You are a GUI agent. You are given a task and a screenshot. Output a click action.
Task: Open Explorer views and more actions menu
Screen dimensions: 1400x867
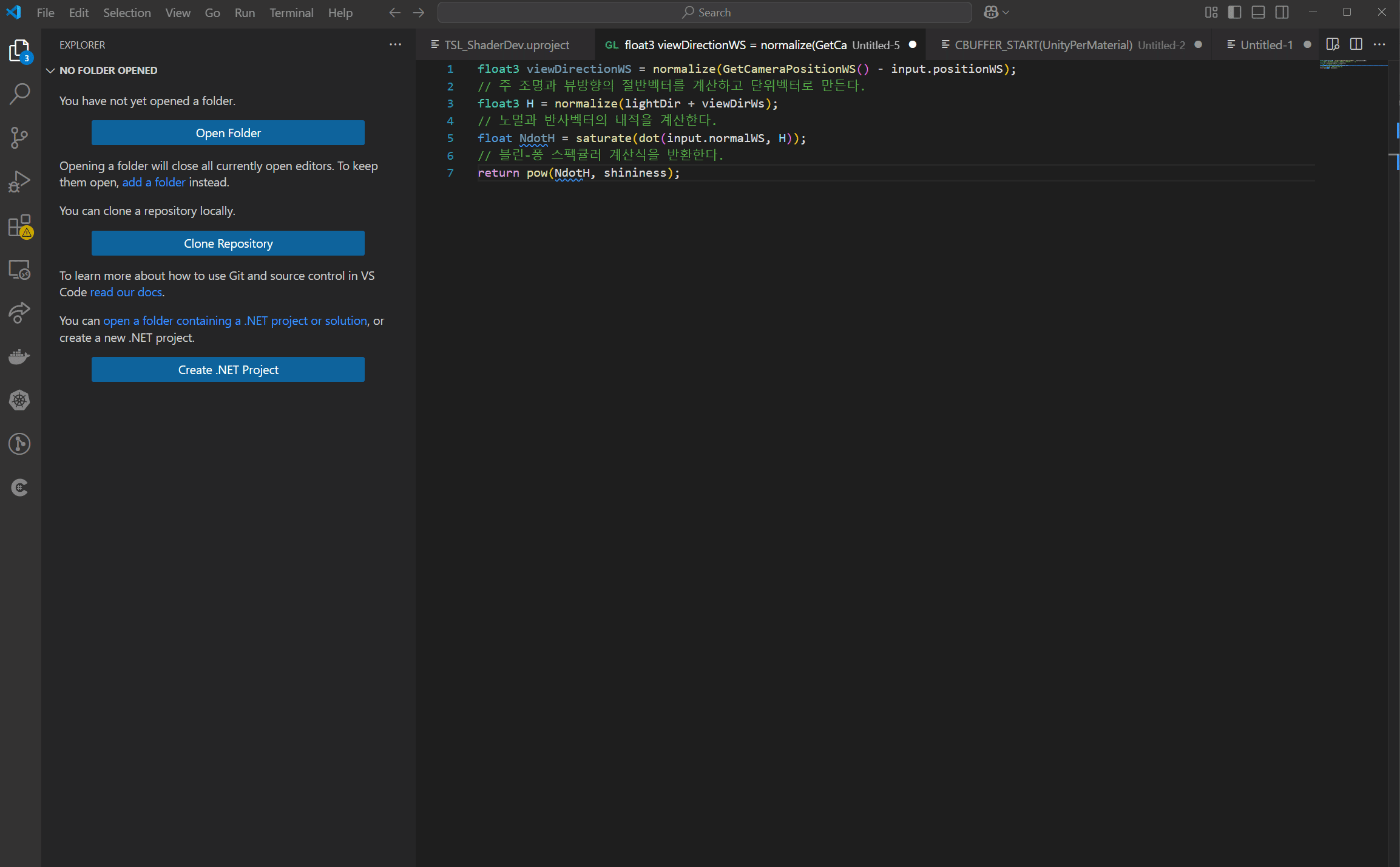395,44
